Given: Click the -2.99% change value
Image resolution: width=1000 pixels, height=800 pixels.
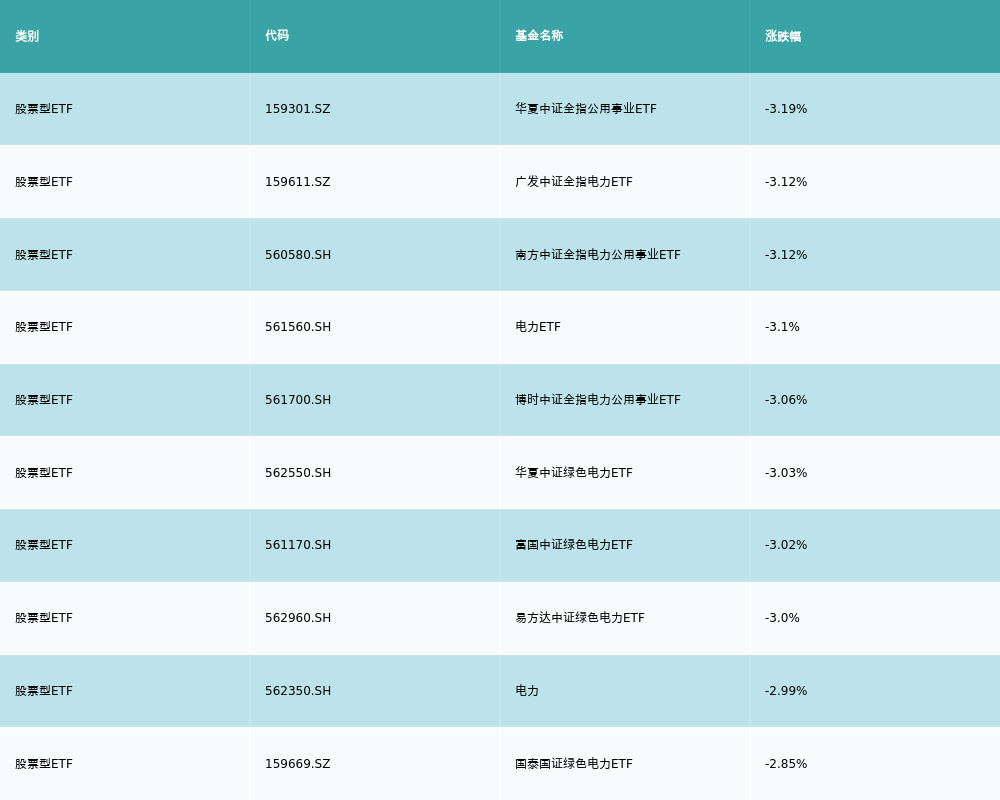Looking at the screenshot, I should click(786, 691).
